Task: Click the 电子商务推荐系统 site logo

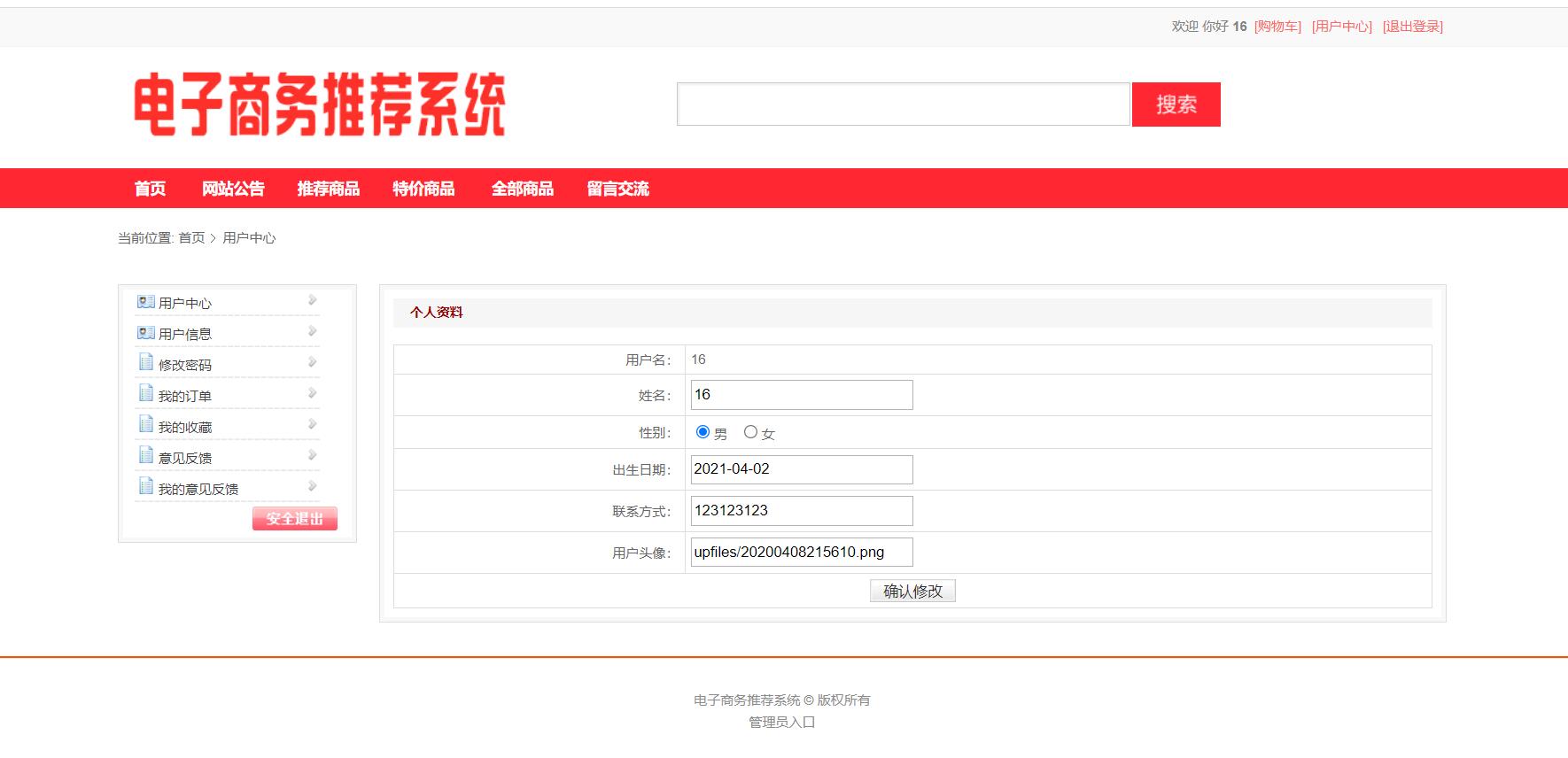Action: (x=320, y=104)
